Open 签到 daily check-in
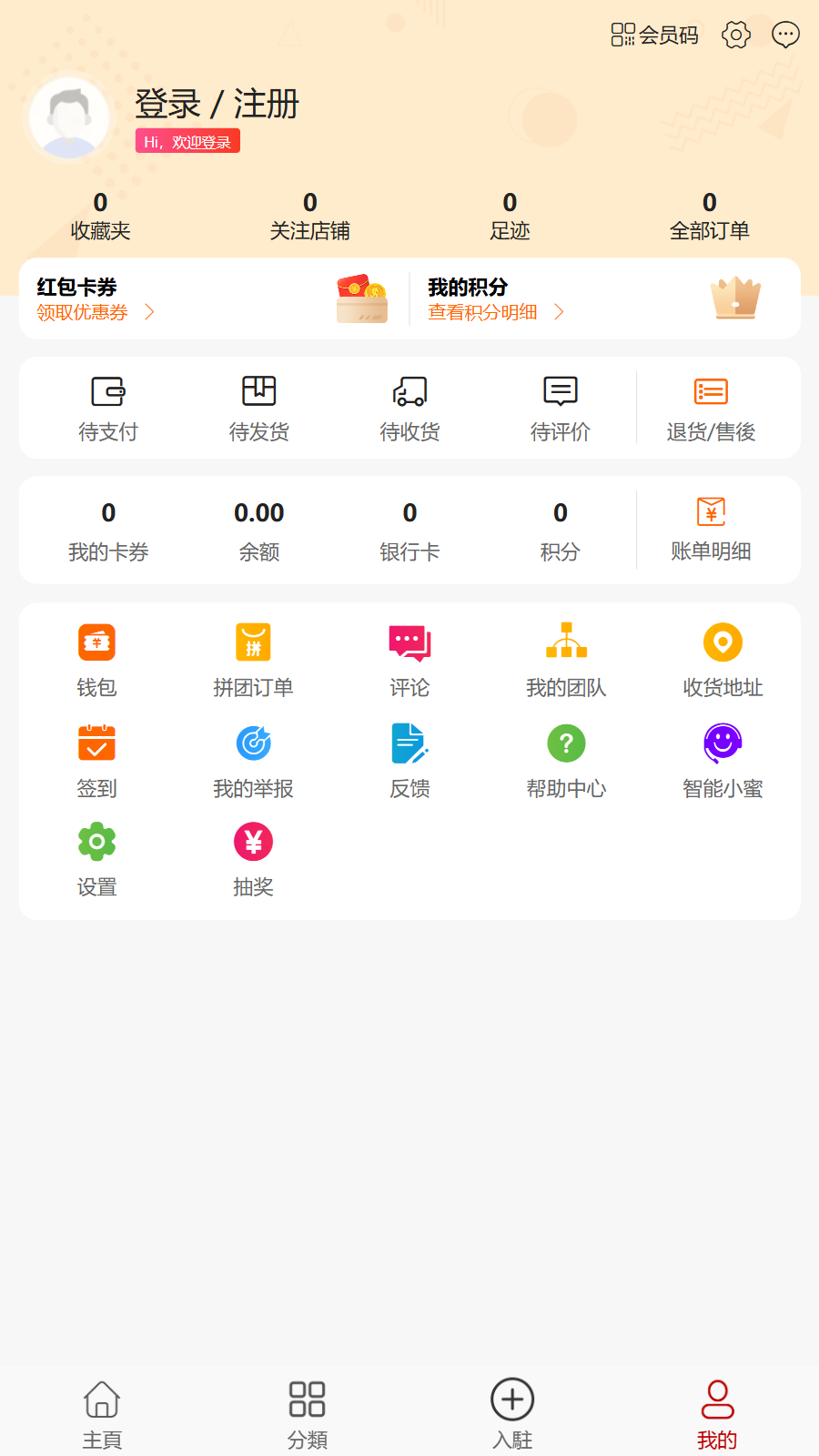The height and width of the screenshot is (1456, 819). pyautogui.click(x=96, y=762)
